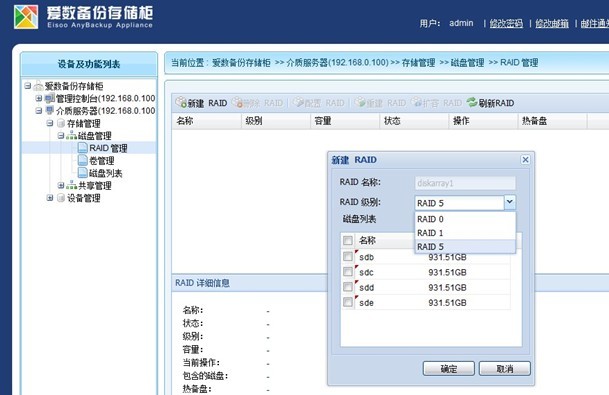Image resolution: width=609 pixels, height=395 pixels.
Task: Click the sde disk name cell
Action: pyautogui.click(x=366, y=303)
